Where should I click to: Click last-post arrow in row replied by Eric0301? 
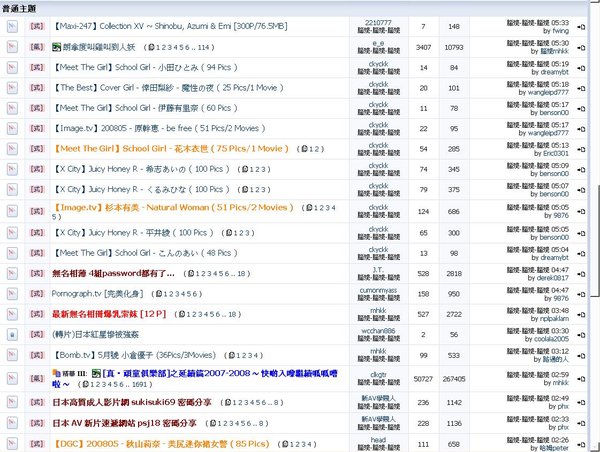[x=581, y=149]
